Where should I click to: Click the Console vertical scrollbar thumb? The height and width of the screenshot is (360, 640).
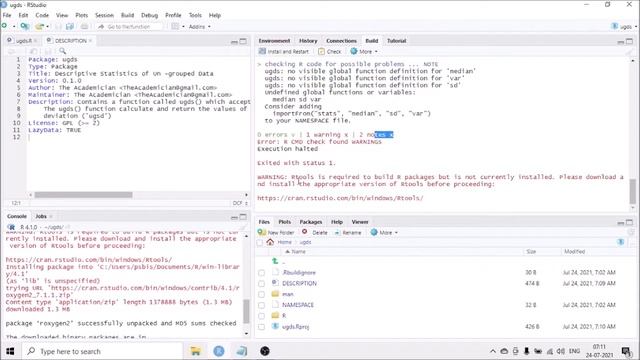tap(246, 311)
